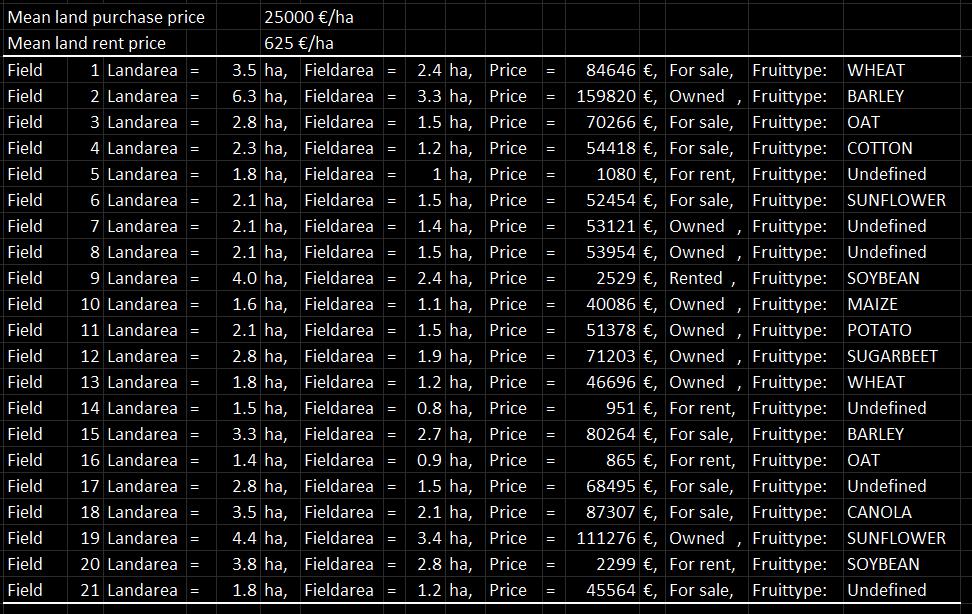Click the land area 6.3 cell

tap(243, 96)
